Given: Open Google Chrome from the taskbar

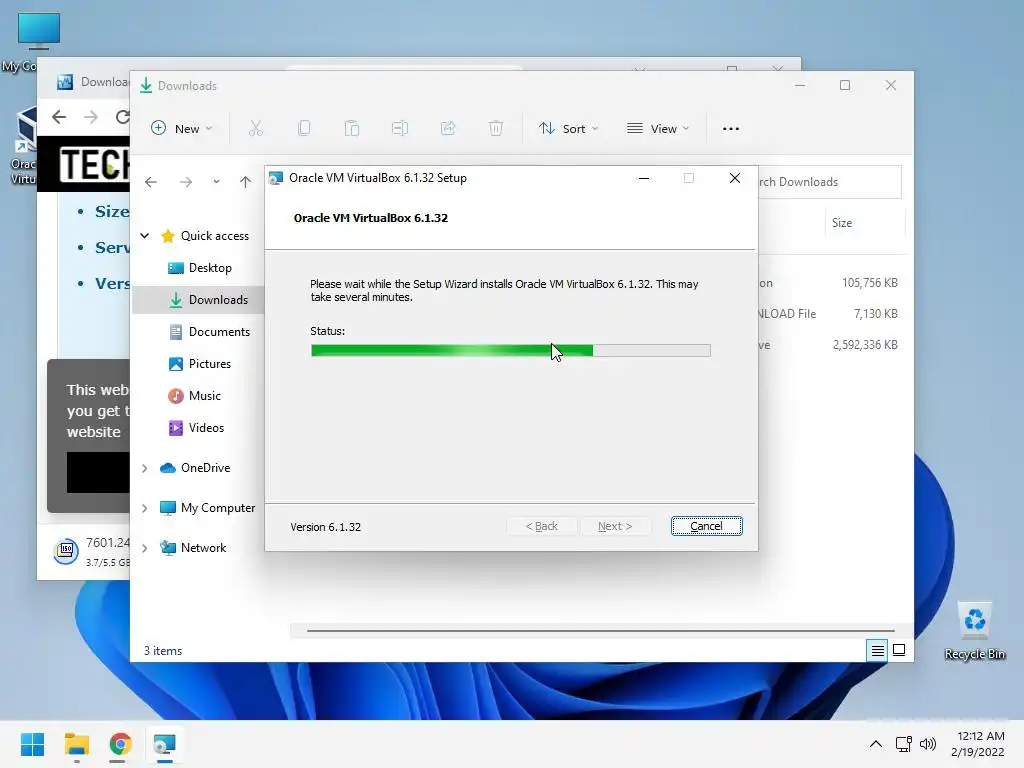Looking at the screenshot, I should pos(120,744).
